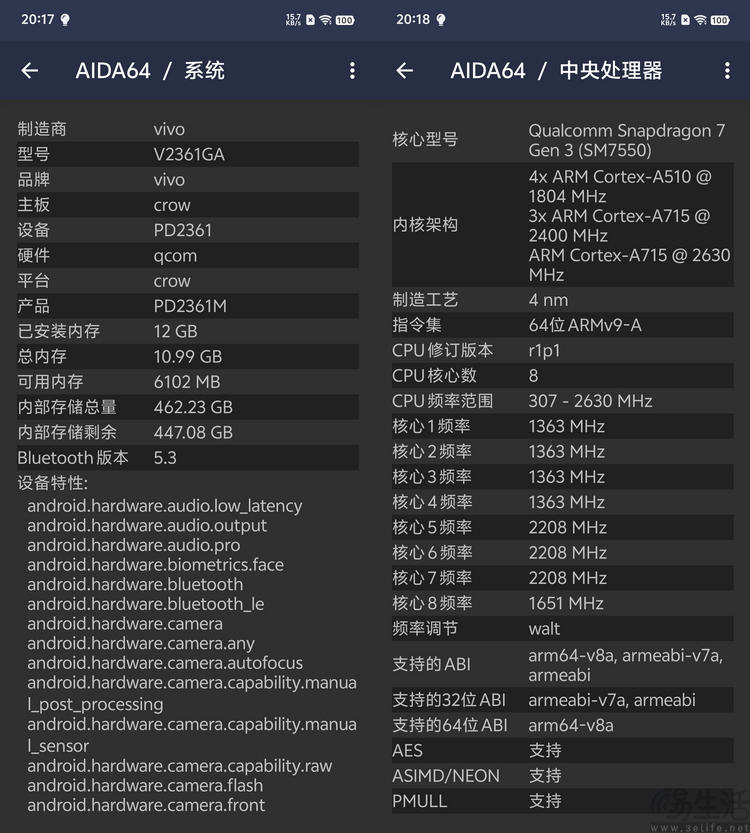The height and width of the screenshot is (833, 750).
Task: Tap lightbulb status icon beside 20:18
Action: (x=441, y=20)
